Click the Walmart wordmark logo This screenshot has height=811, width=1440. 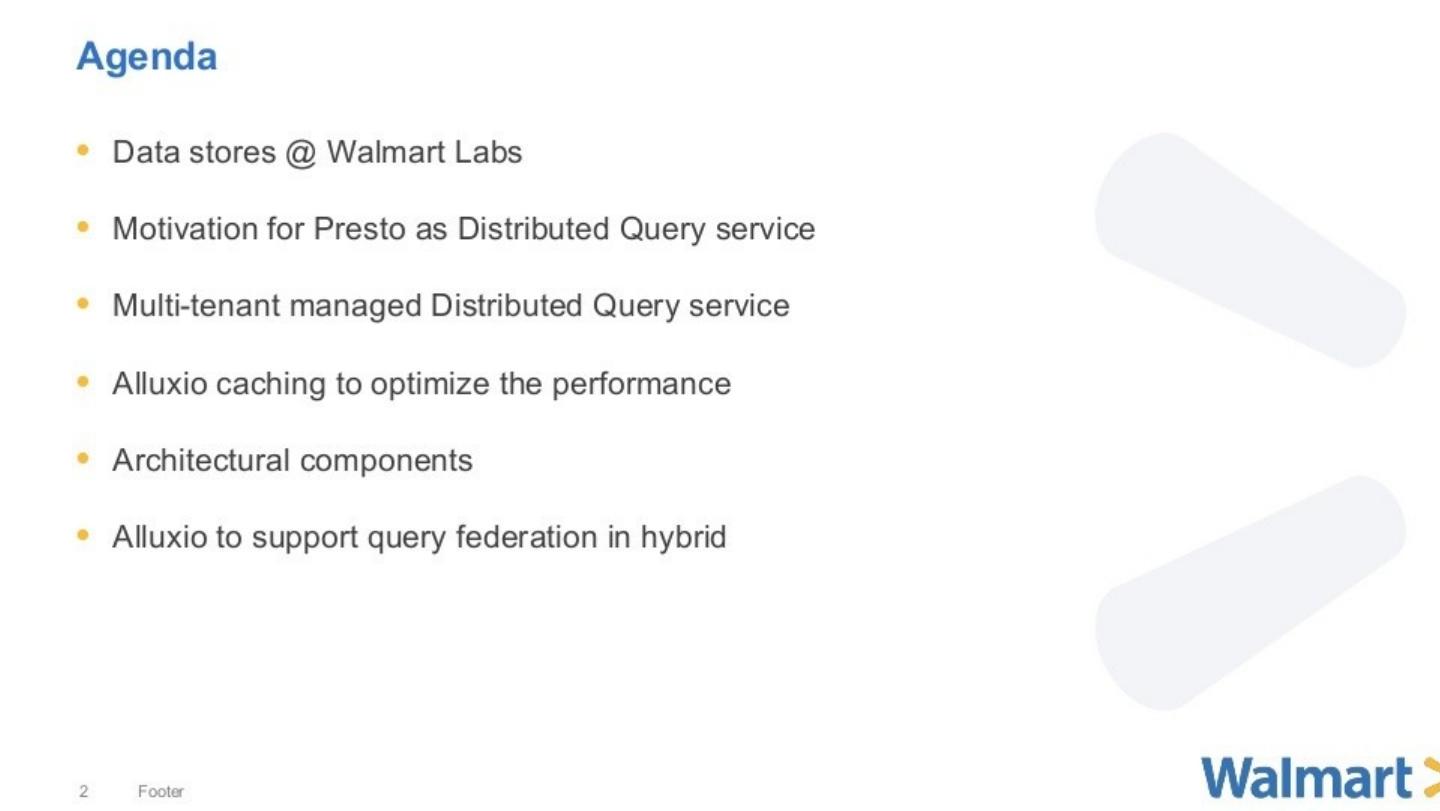pos(1306,779)
